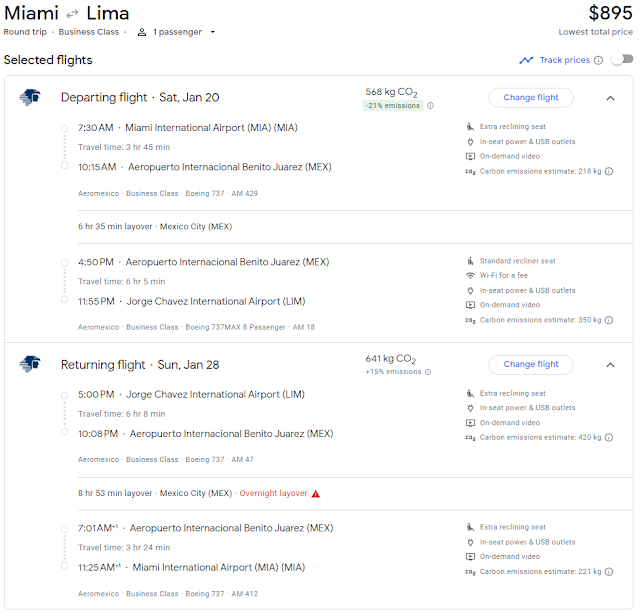Click seat icon for flight AM 47
Image resolution: width=640 pixels, height=614 pixels.
point(470,394)
